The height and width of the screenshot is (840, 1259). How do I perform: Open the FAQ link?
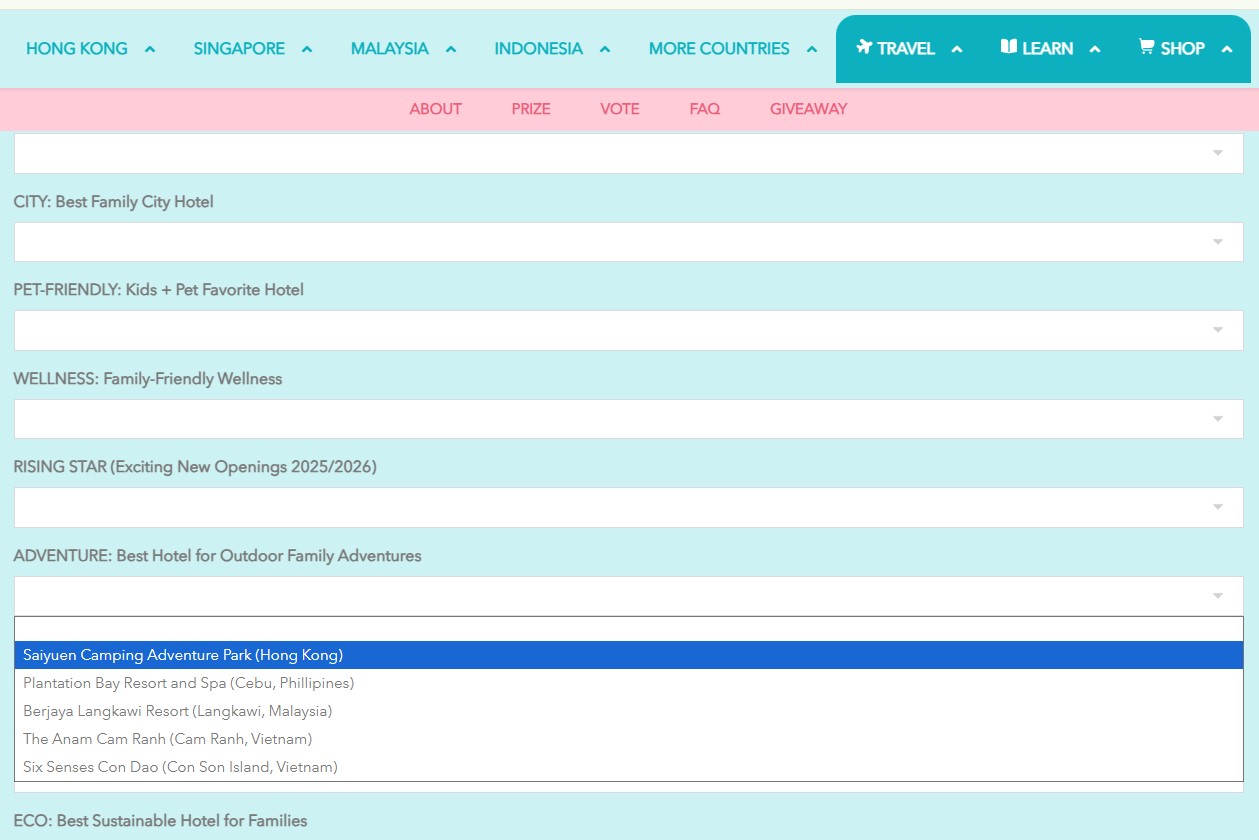point(705,109)
